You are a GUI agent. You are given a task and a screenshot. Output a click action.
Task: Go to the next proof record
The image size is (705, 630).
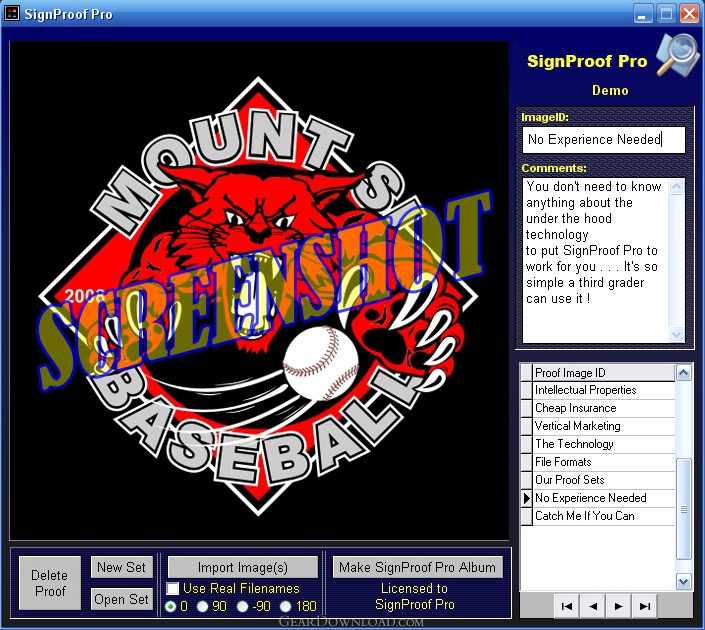(618, 606)
